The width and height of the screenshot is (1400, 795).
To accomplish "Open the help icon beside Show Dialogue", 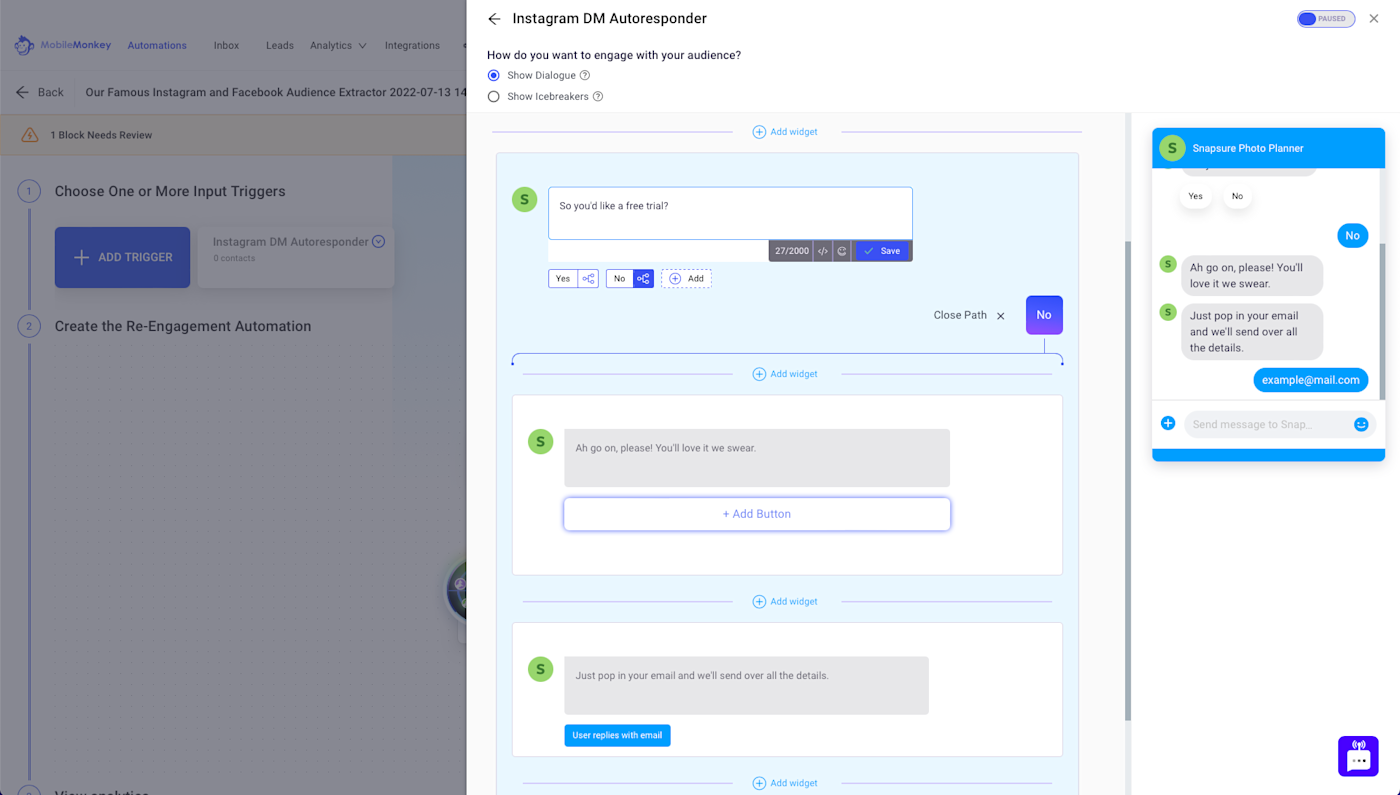I will click(585, 75).
